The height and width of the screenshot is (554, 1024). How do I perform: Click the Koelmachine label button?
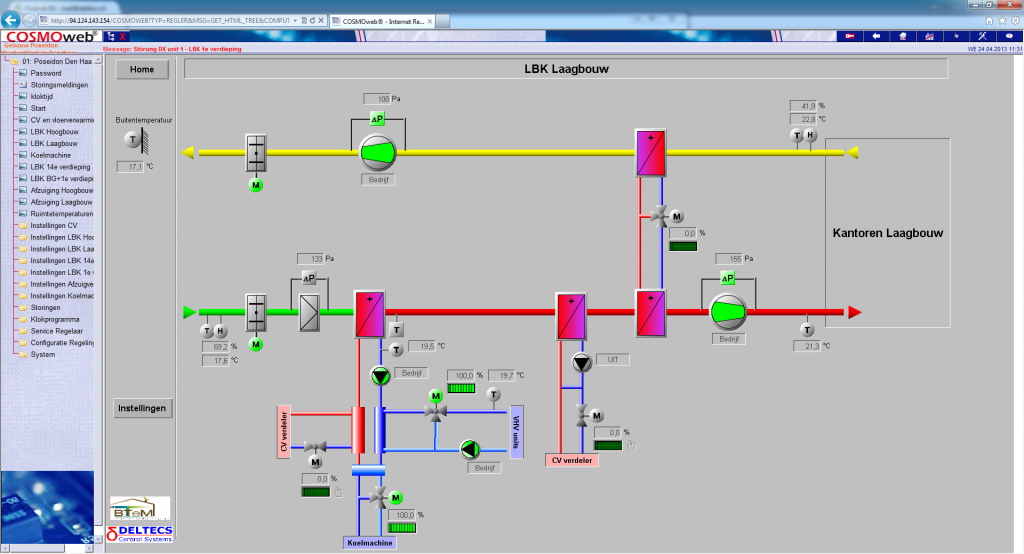370,543
